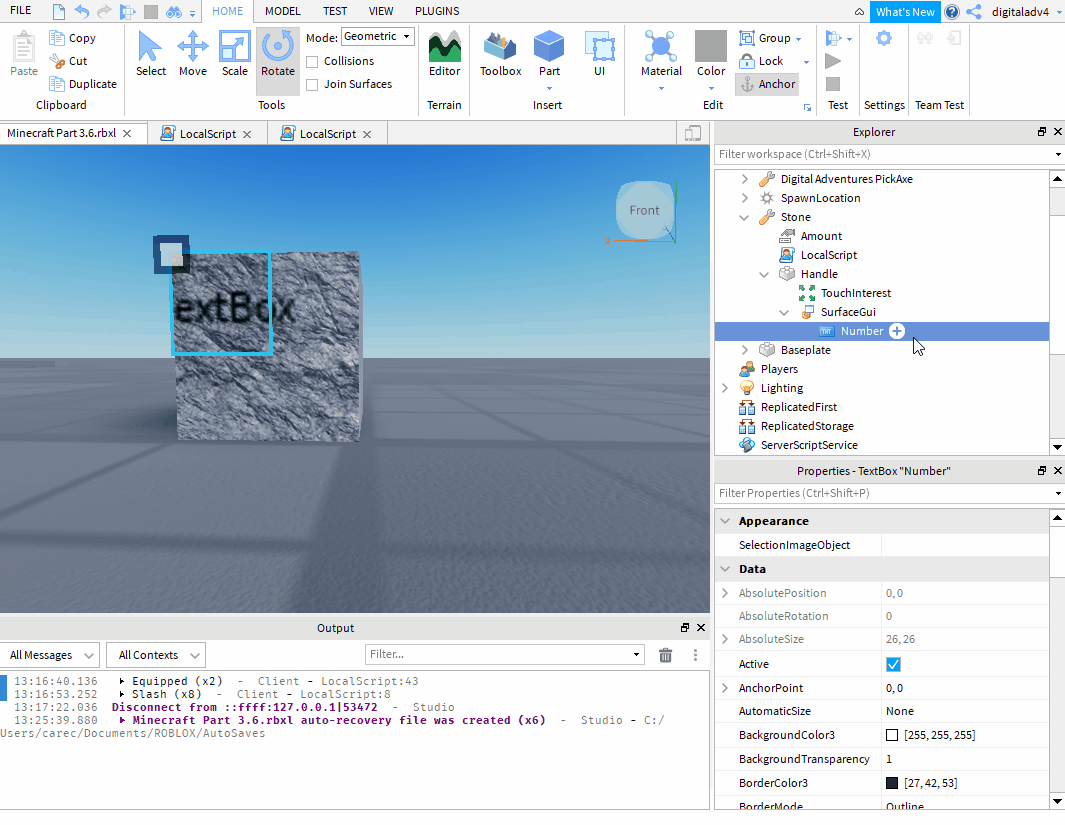Open the Terrain Editor

444,54
